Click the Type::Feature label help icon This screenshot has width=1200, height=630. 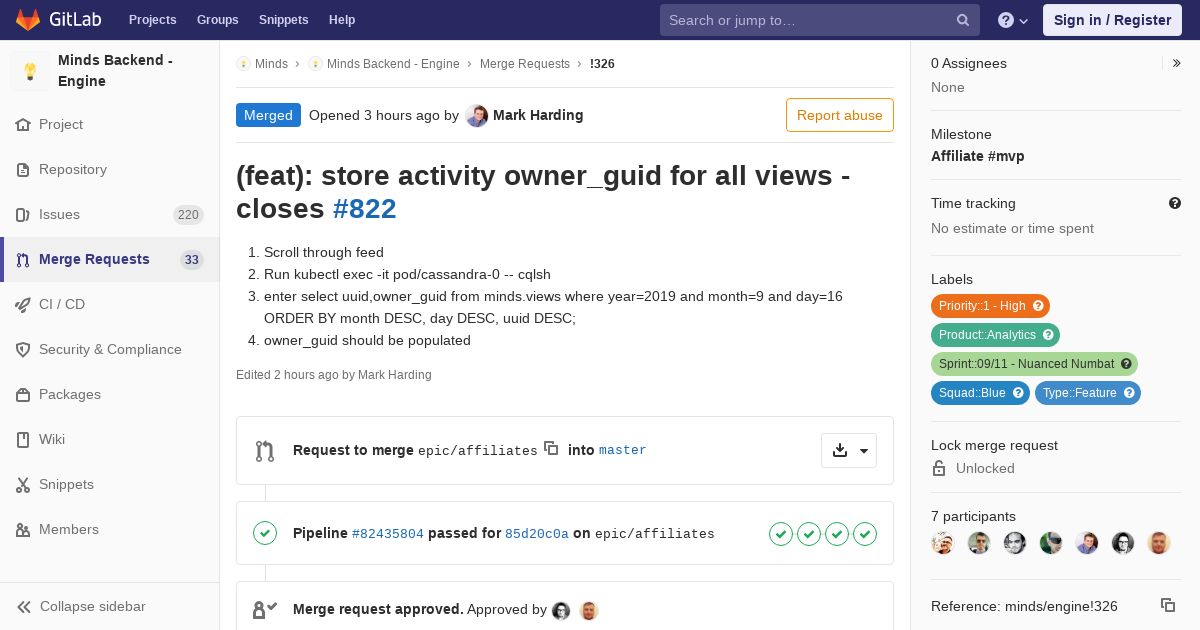pos(1129,393)
